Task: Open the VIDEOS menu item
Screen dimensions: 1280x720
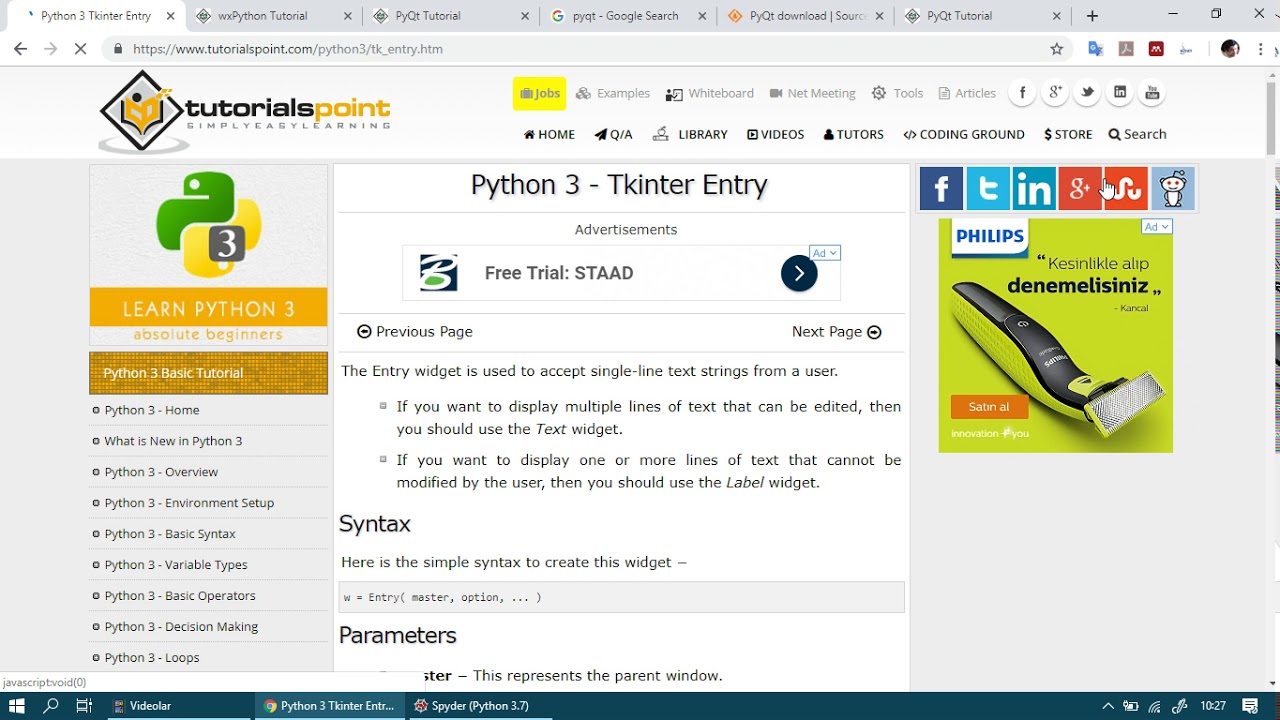Action: pos(775,134)
